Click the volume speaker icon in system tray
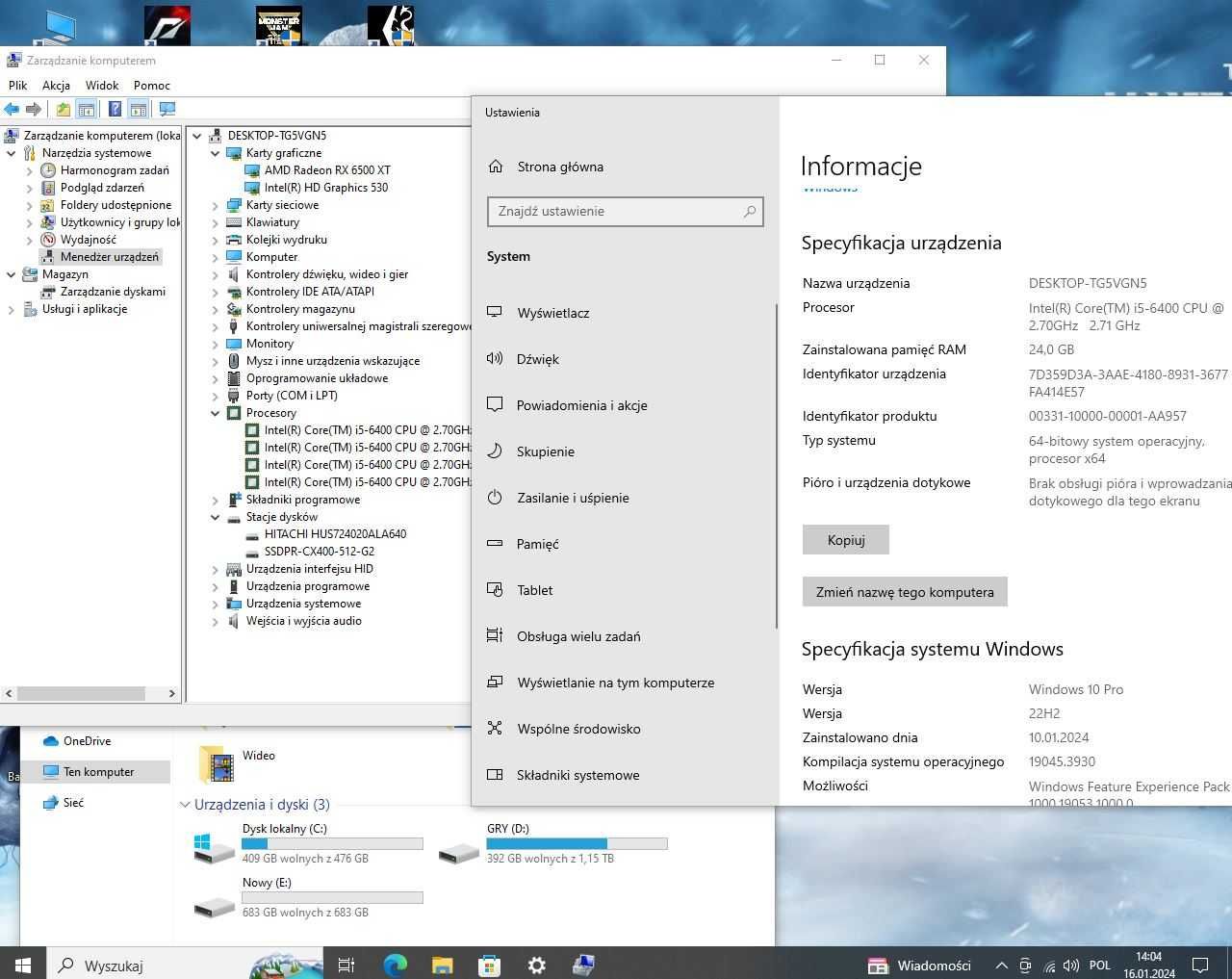 [x=1073, y=966]
